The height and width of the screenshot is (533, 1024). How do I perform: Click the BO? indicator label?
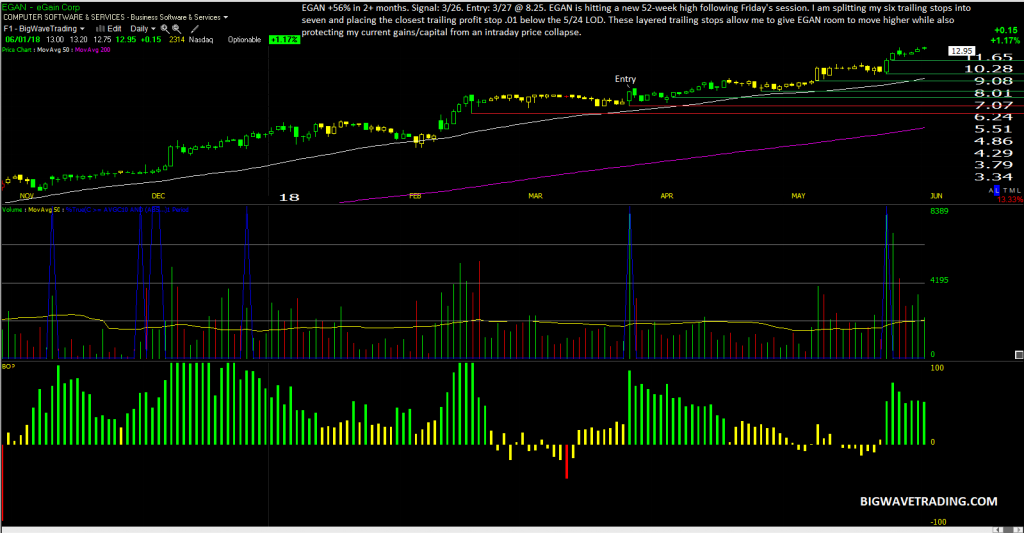pos(8,366)
